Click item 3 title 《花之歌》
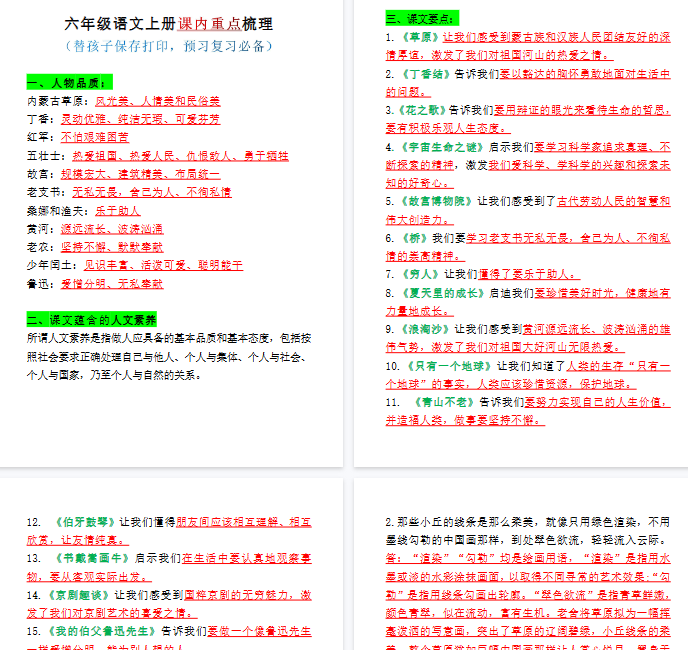The height and width of the screenshot is (650, 688). [x=421, y=110]
